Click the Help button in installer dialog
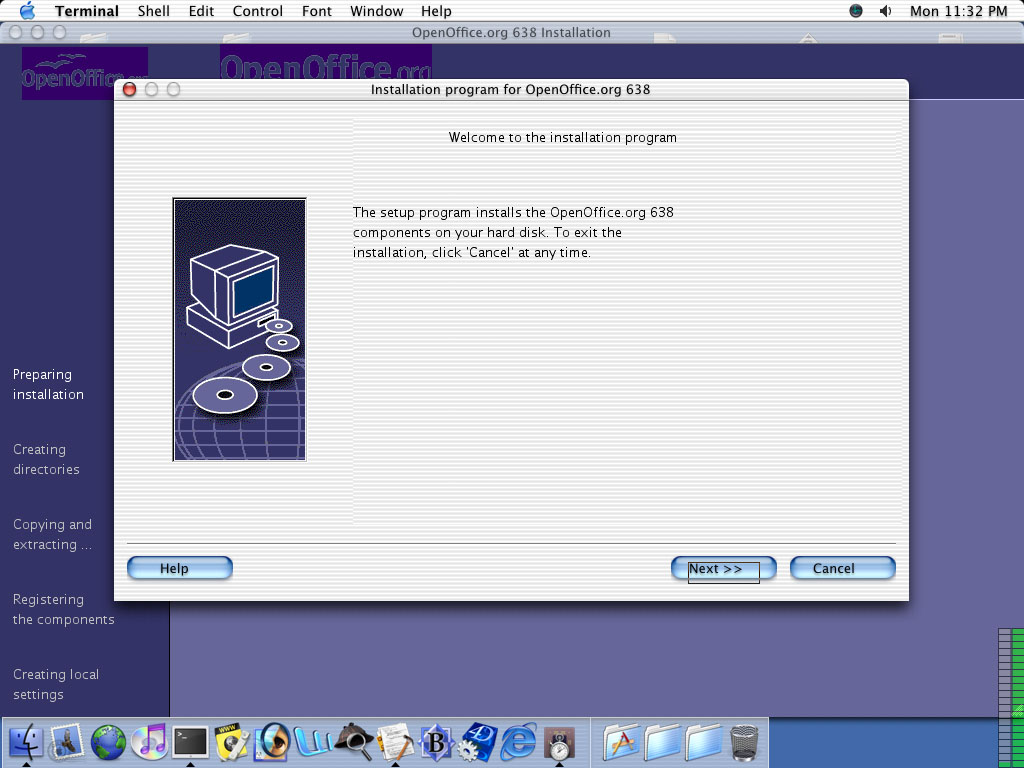This screenshot has width=1024, height=768. (x=180, y=568)
